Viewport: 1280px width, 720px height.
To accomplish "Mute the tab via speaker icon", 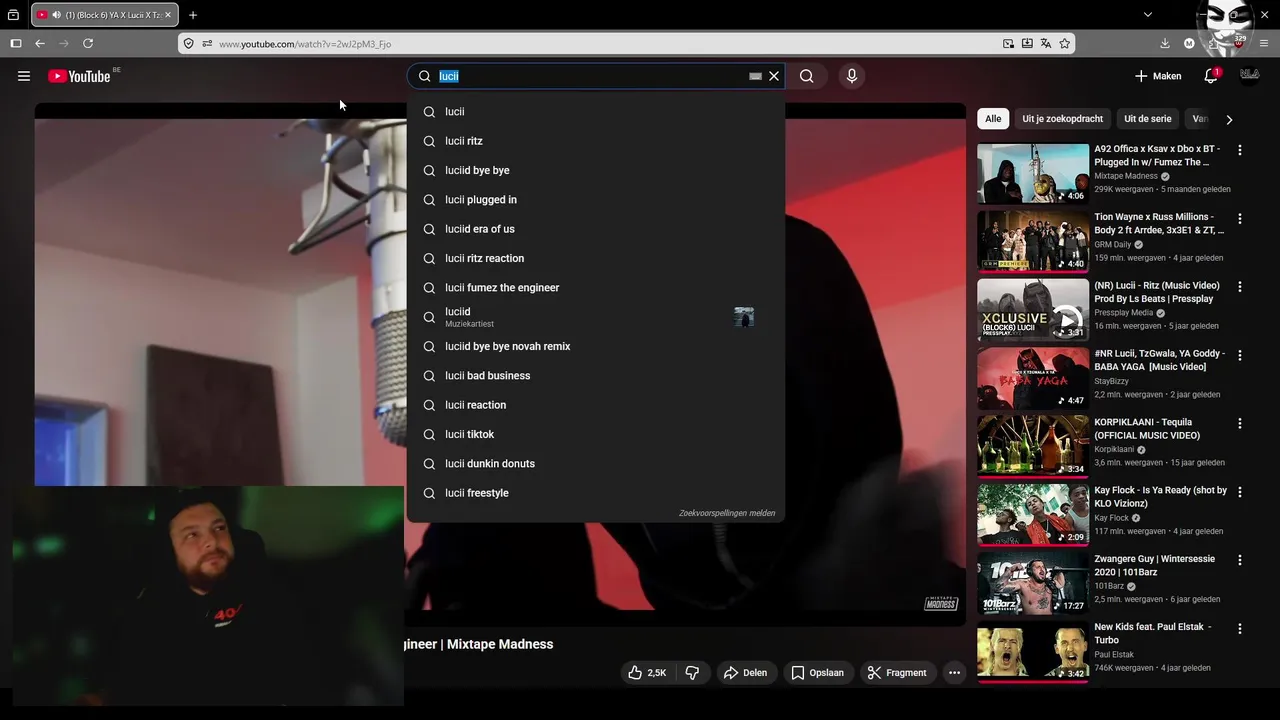I will point(56,15).
